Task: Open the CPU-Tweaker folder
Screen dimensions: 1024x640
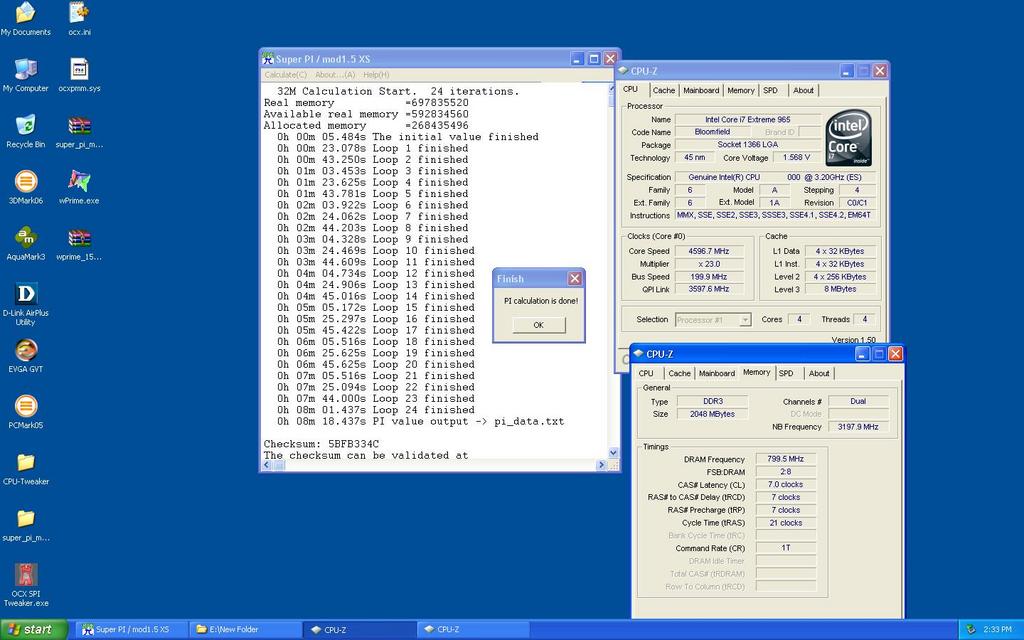Action: coord(25,462)
